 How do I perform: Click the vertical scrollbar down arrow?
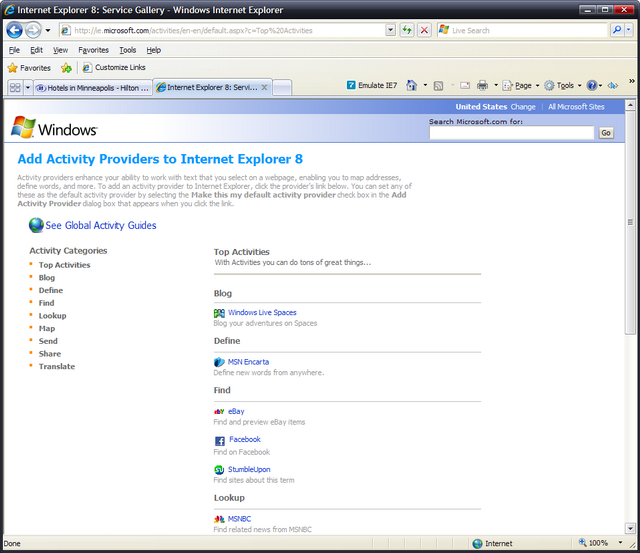630,529
